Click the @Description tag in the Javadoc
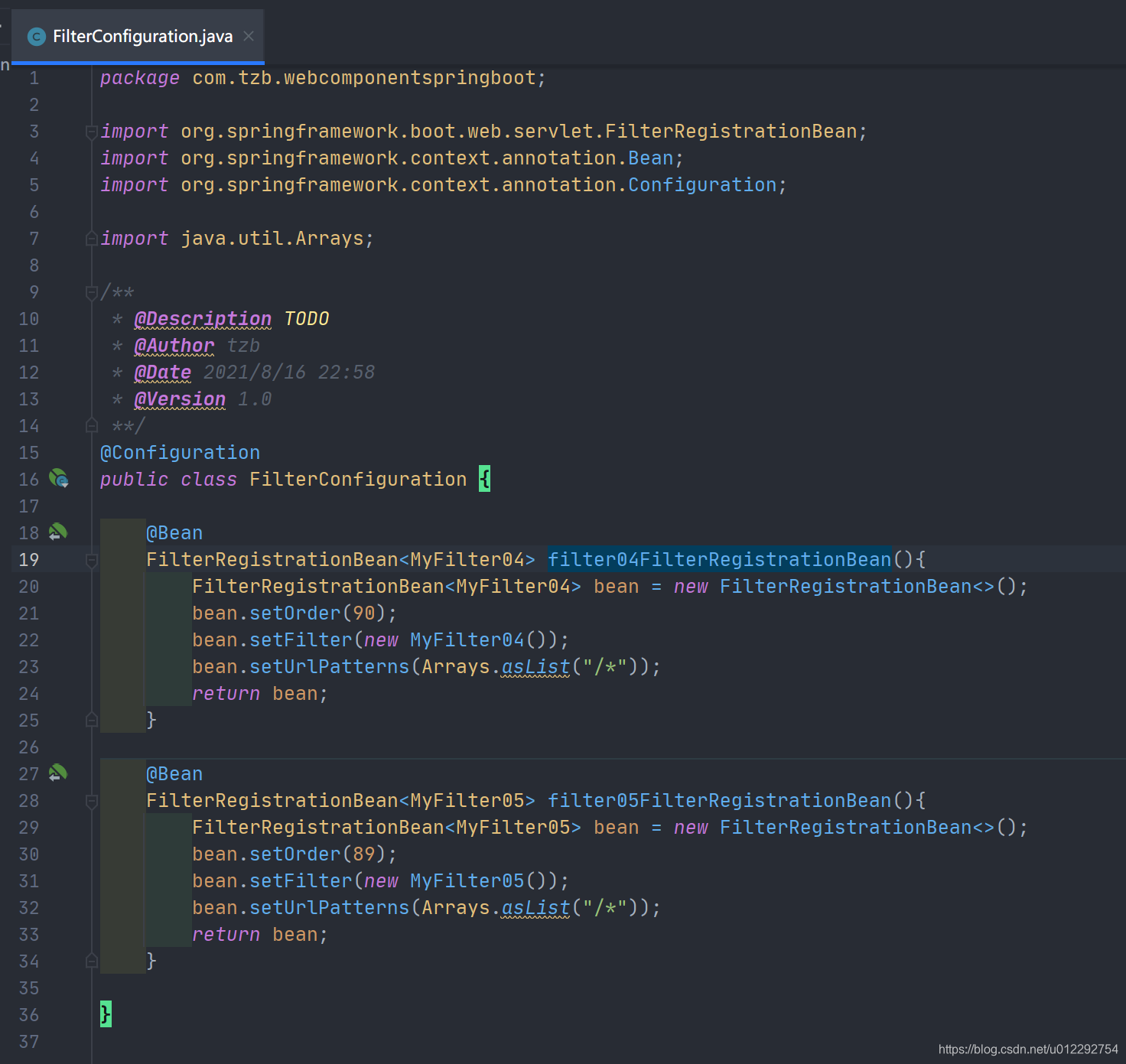The width and height of the screenshot is (1126, 1064). point(203,319)
